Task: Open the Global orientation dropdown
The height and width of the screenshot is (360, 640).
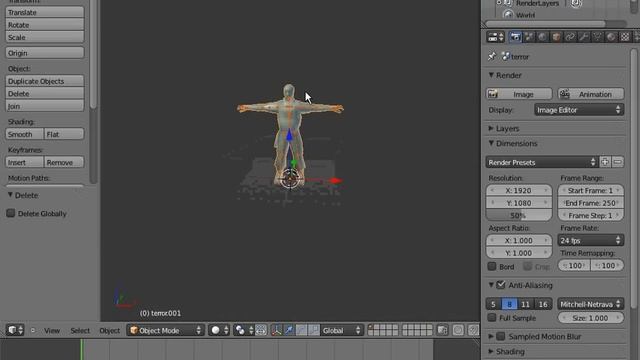Action: [x=341, y=330]
